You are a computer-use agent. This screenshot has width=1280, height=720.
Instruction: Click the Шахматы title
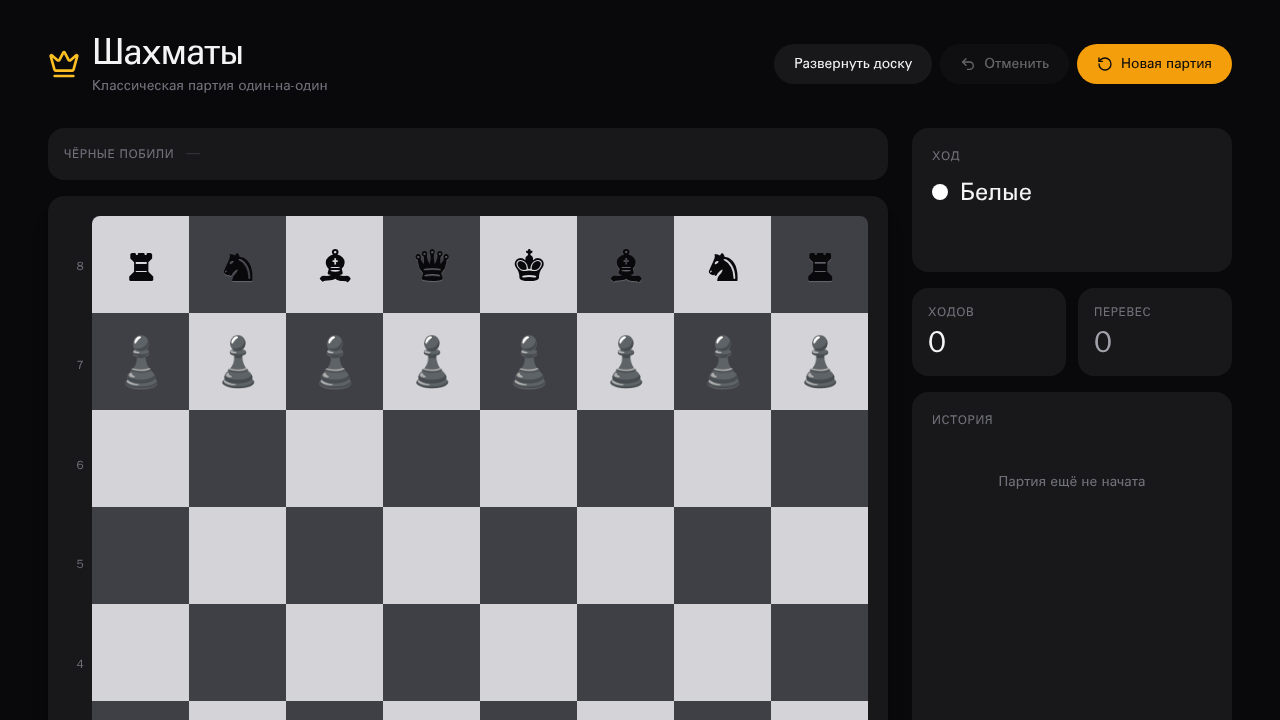[x=168, y=53]
